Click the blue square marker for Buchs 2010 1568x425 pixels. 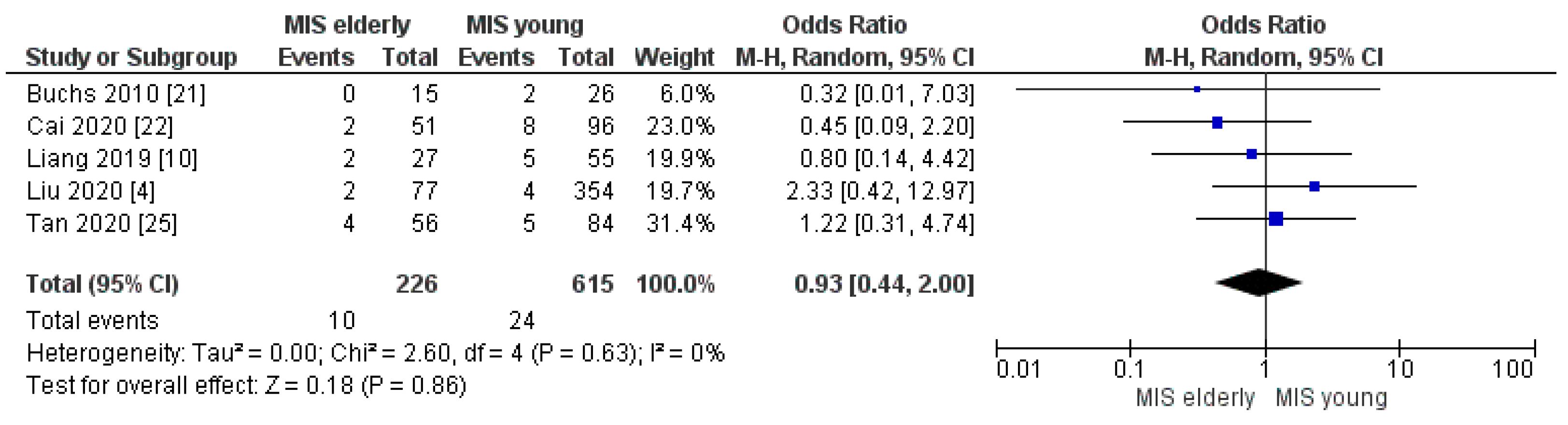click(x=1197, y=89)
